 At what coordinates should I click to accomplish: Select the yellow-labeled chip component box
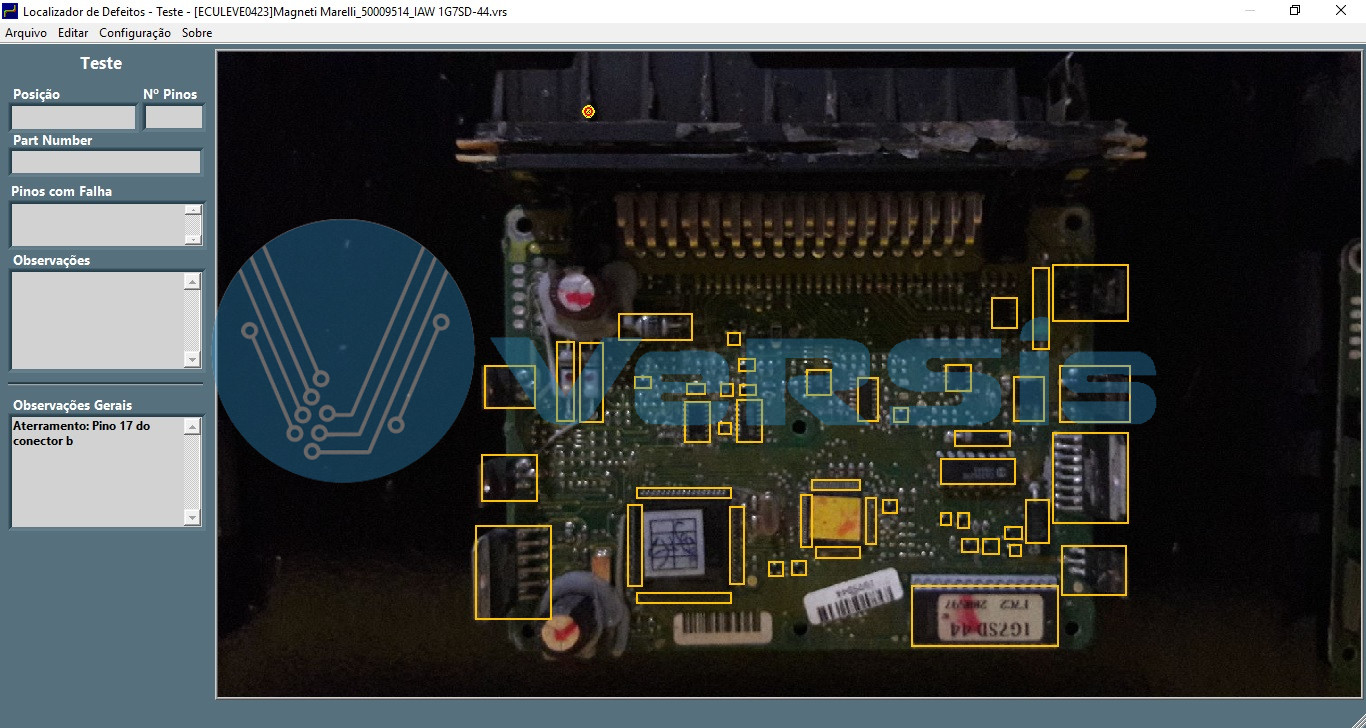[x=836, y=518]
